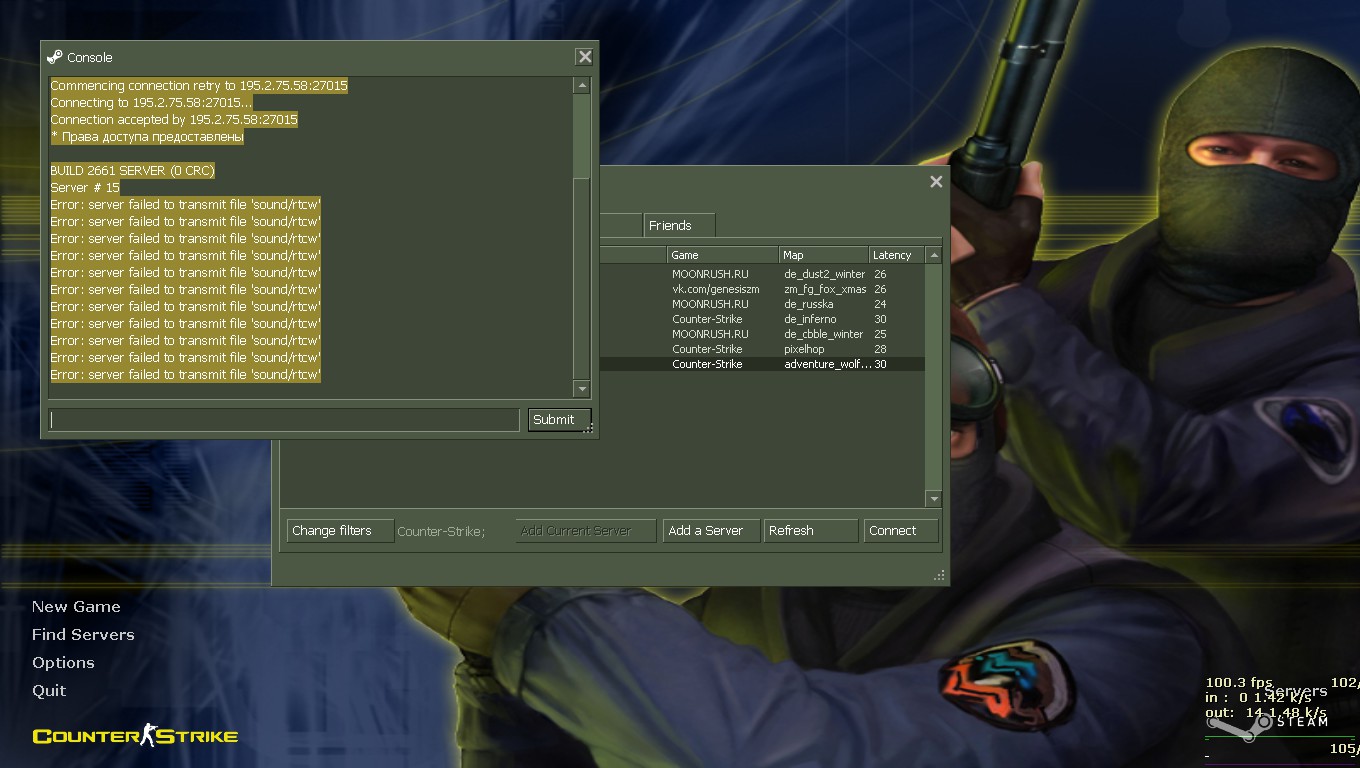1360x768 pixels.
Task: Click the 'Server # 15' console line
Action: point(85,188)
